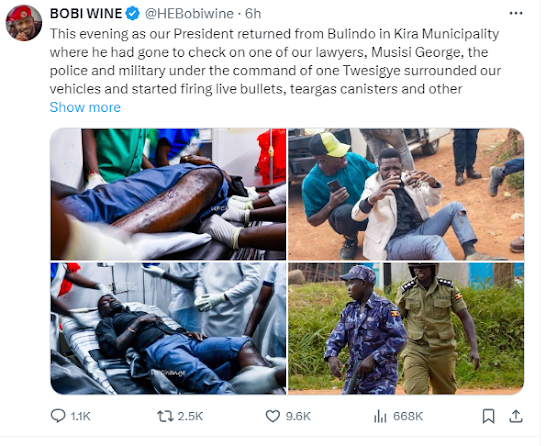Open BOBI WINE display name link
The height and width of the screenshot is (446, 546).
pyautogui.click(x=86, y=14)
